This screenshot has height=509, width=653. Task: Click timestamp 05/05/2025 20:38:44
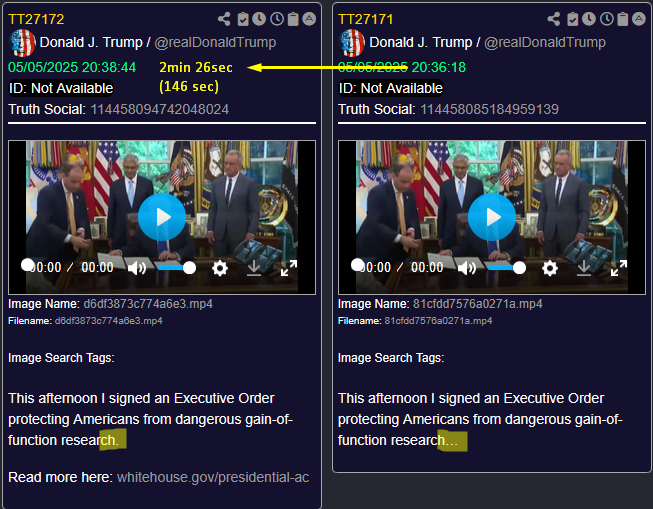tap(72, 67)
